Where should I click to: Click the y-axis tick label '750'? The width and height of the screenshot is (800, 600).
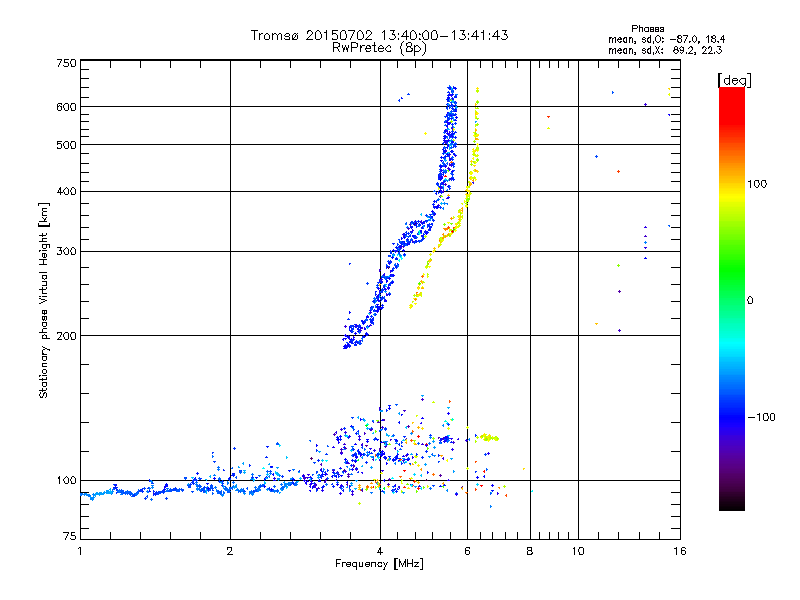(x=66, y=63)
